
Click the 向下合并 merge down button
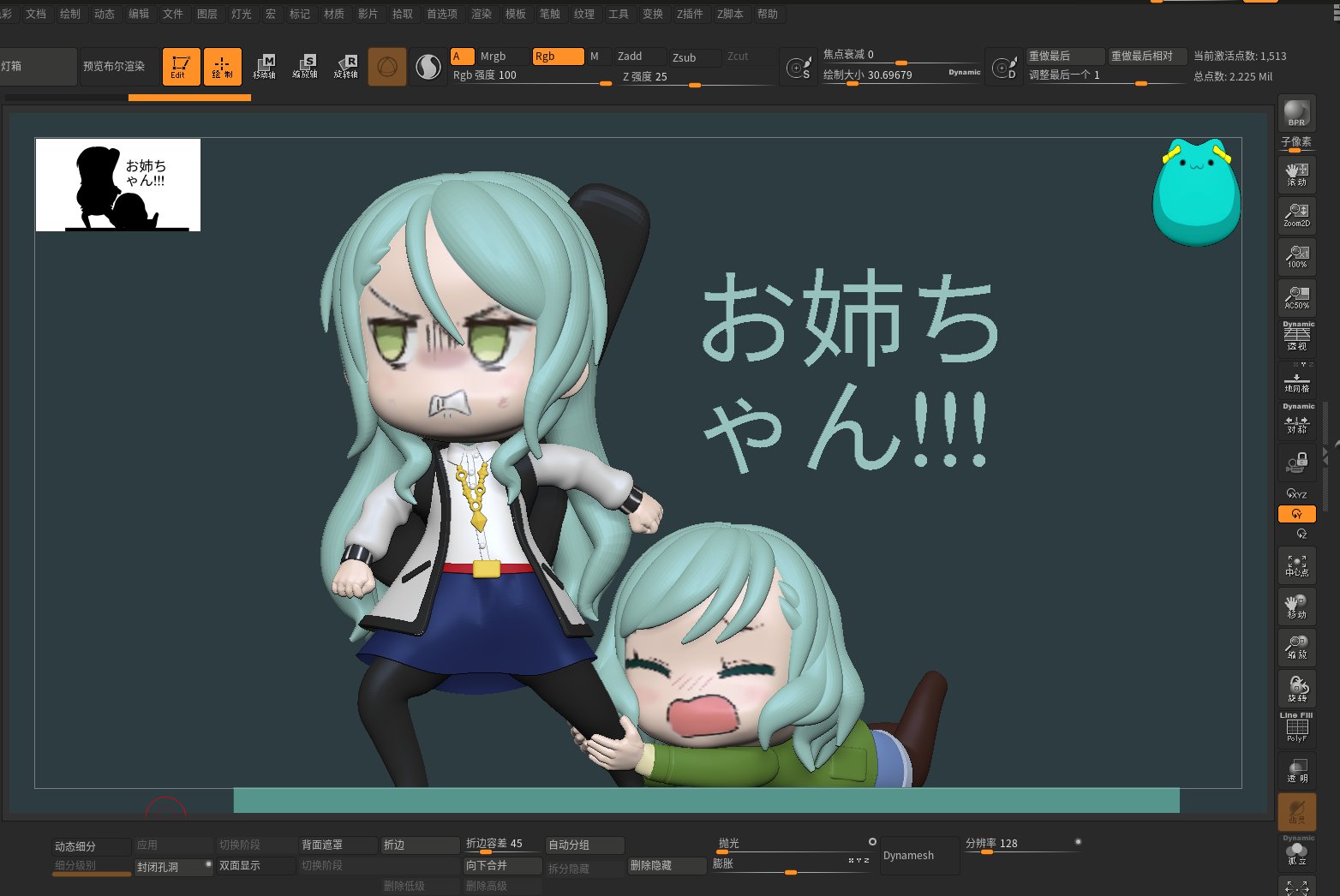tap(502, 866)
